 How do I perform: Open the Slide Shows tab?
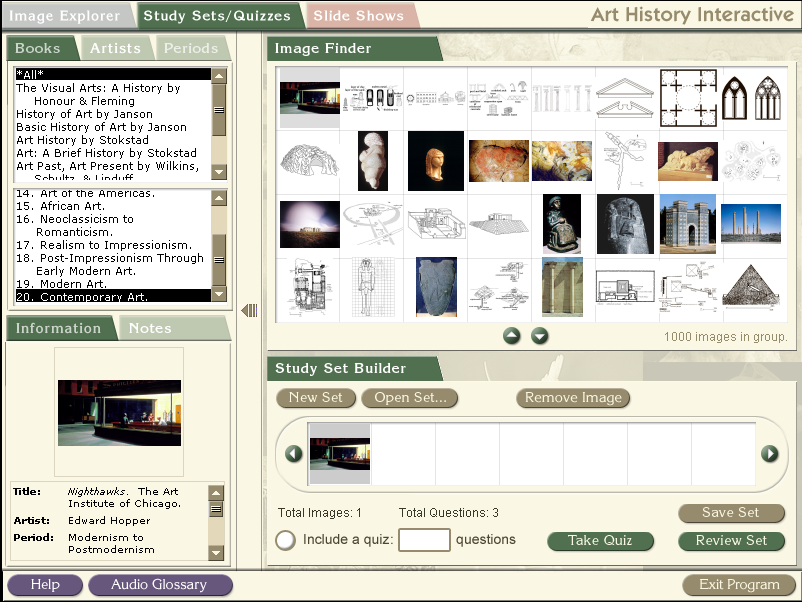(x=359, y=16)
